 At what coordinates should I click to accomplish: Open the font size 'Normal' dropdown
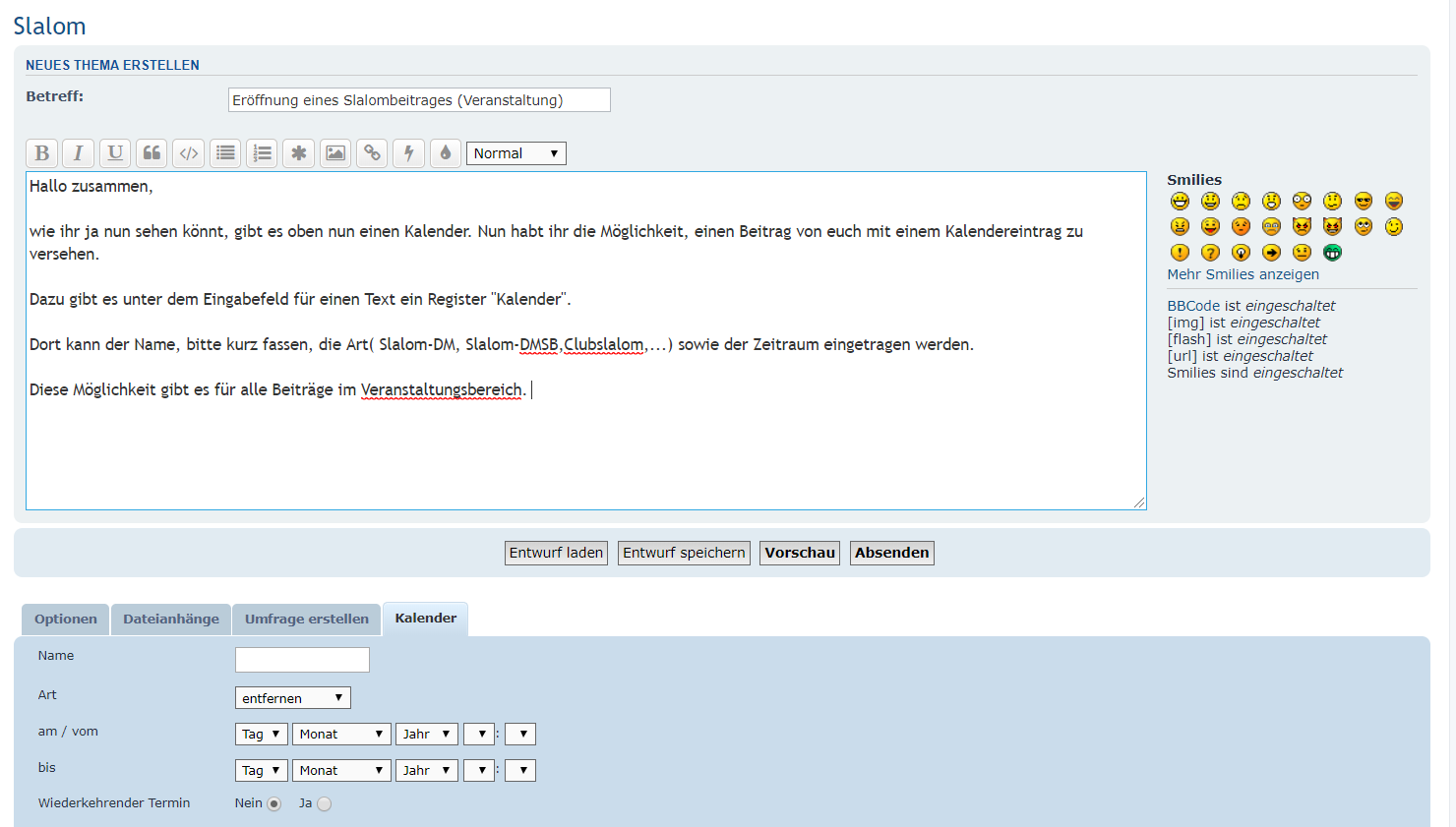click(x=516, y=153)
